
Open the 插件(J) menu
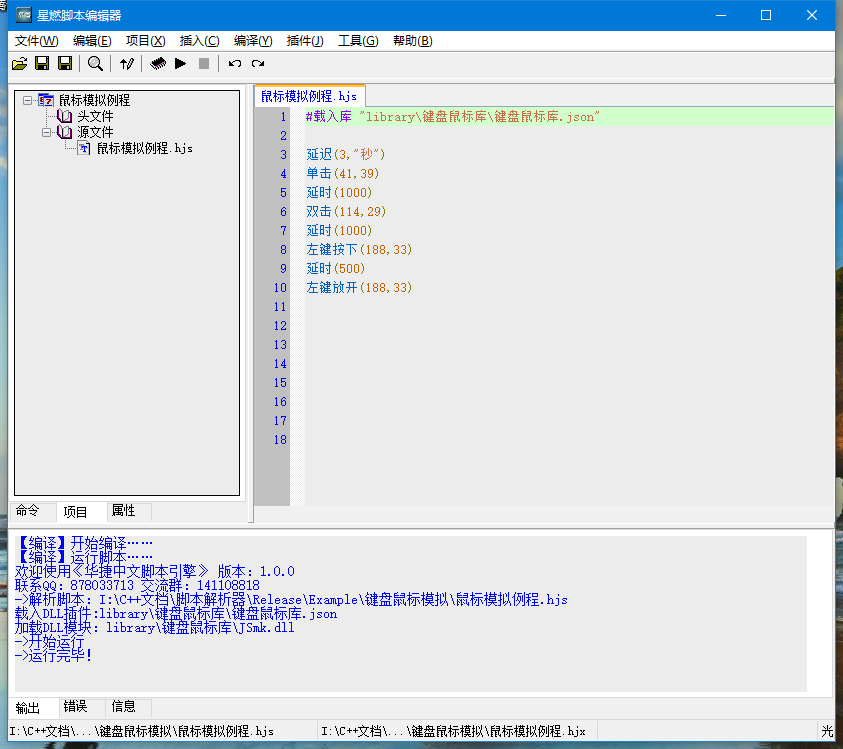click(305, 41)
